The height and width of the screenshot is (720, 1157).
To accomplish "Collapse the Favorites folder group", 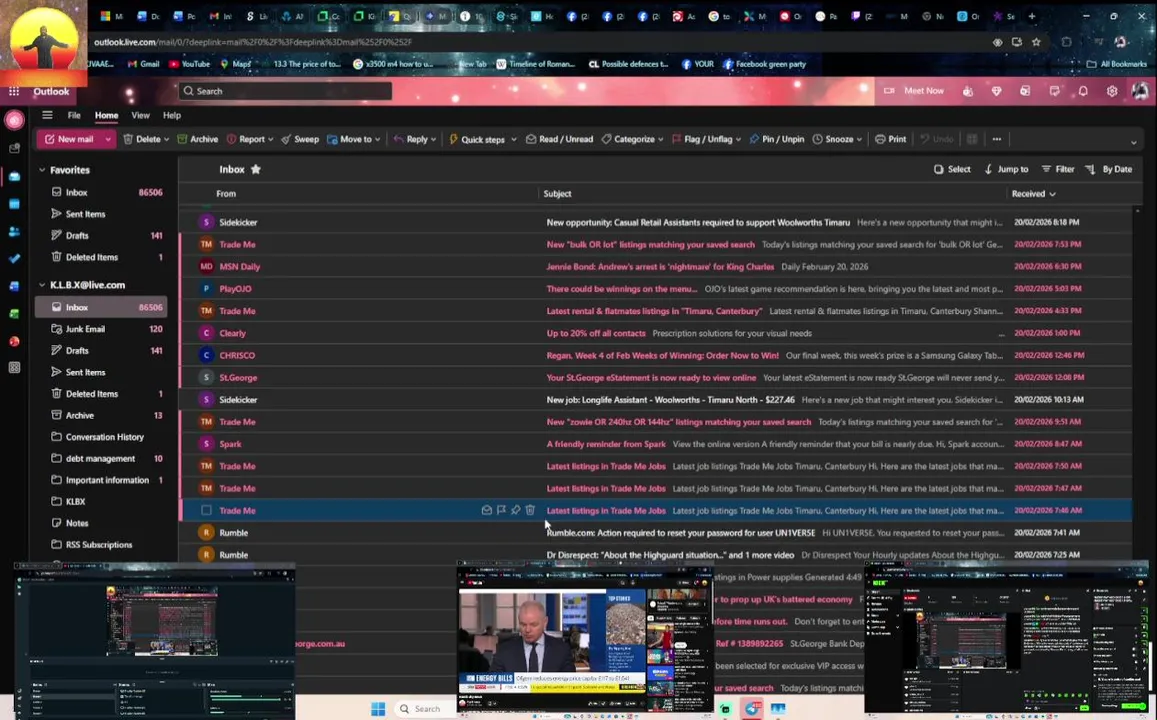I will pyautogui.click(x=42, y=170).
